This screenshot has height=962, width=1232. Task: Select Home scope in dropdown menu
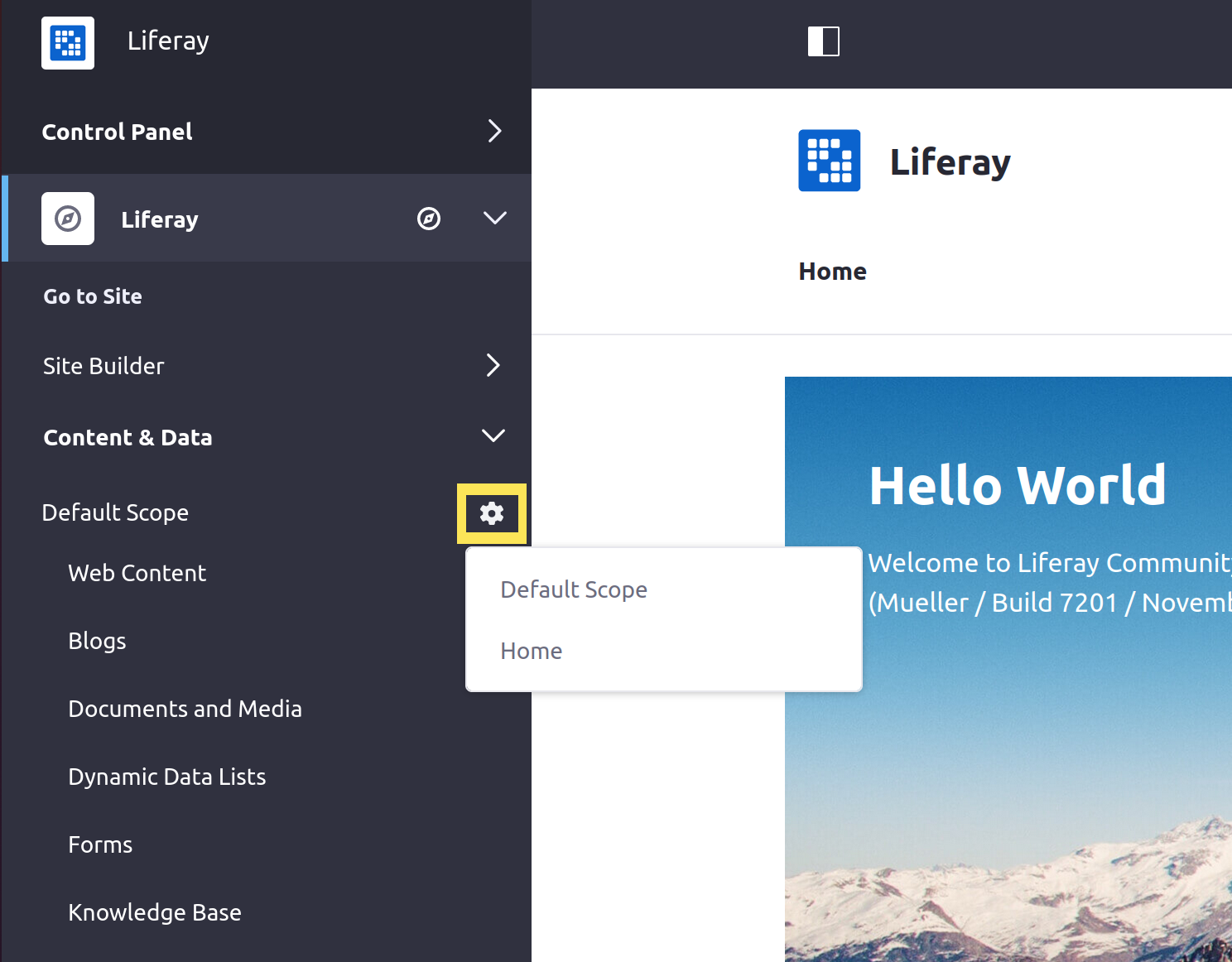[x=532, y=652]
